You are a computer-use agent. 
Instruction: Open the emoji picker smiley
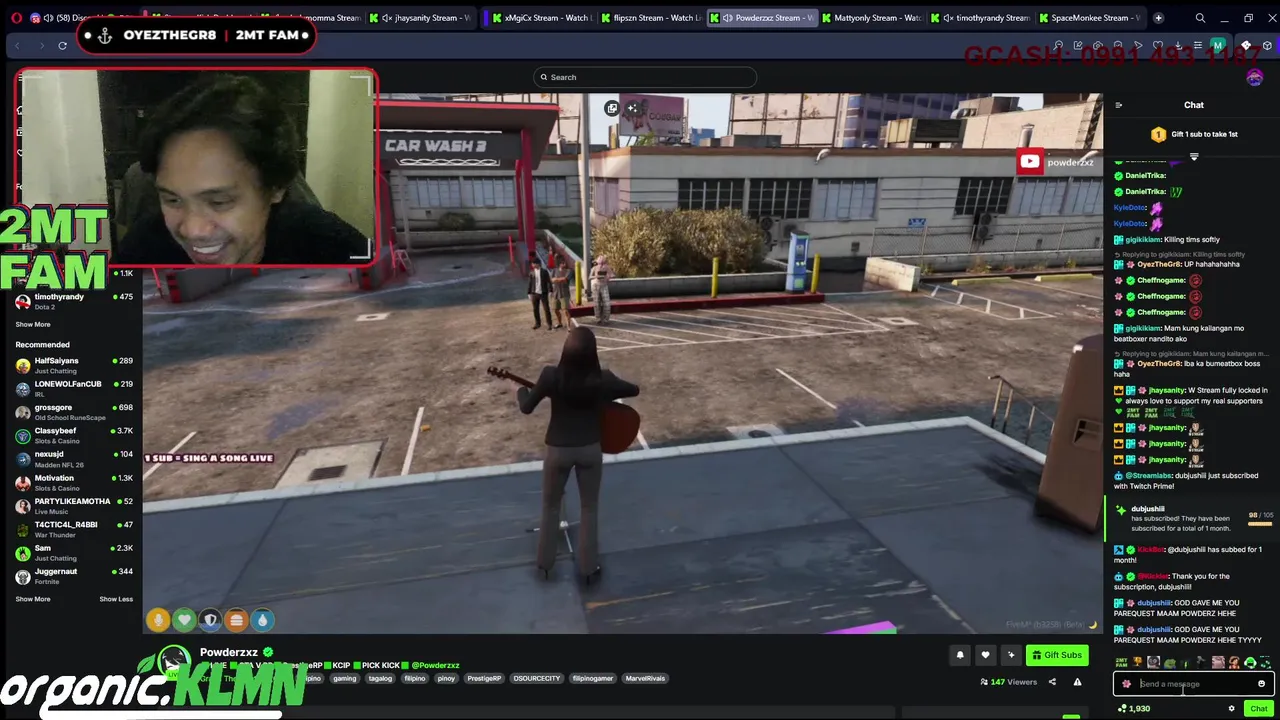pos(1261,684)
